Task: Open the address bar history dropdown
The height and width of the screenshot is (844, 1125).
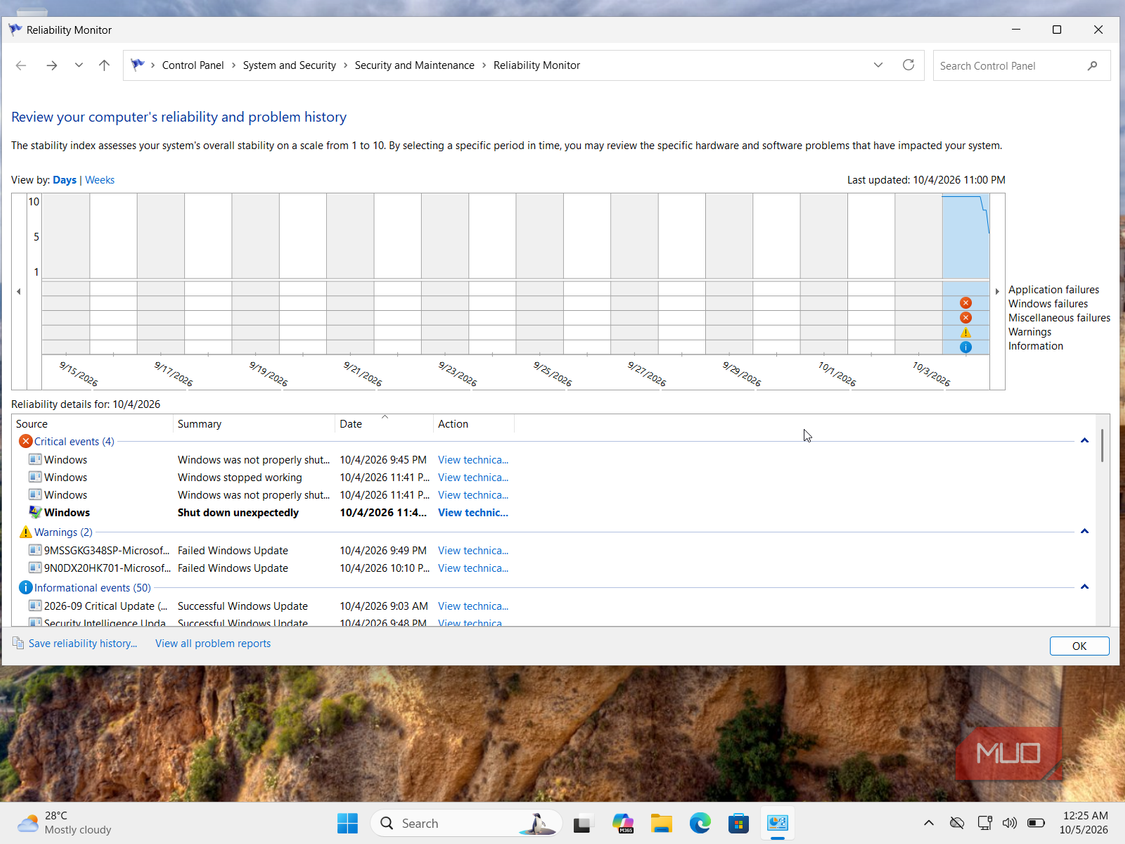Action: [878, 65]
